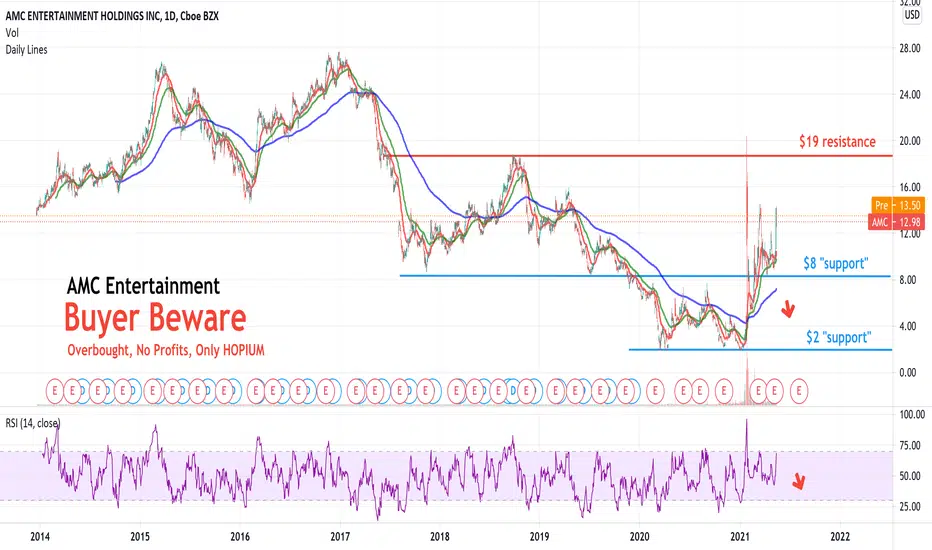Select the $8 "support" text annotation
The image size is (932, 550).
click(x=836, y=263)
